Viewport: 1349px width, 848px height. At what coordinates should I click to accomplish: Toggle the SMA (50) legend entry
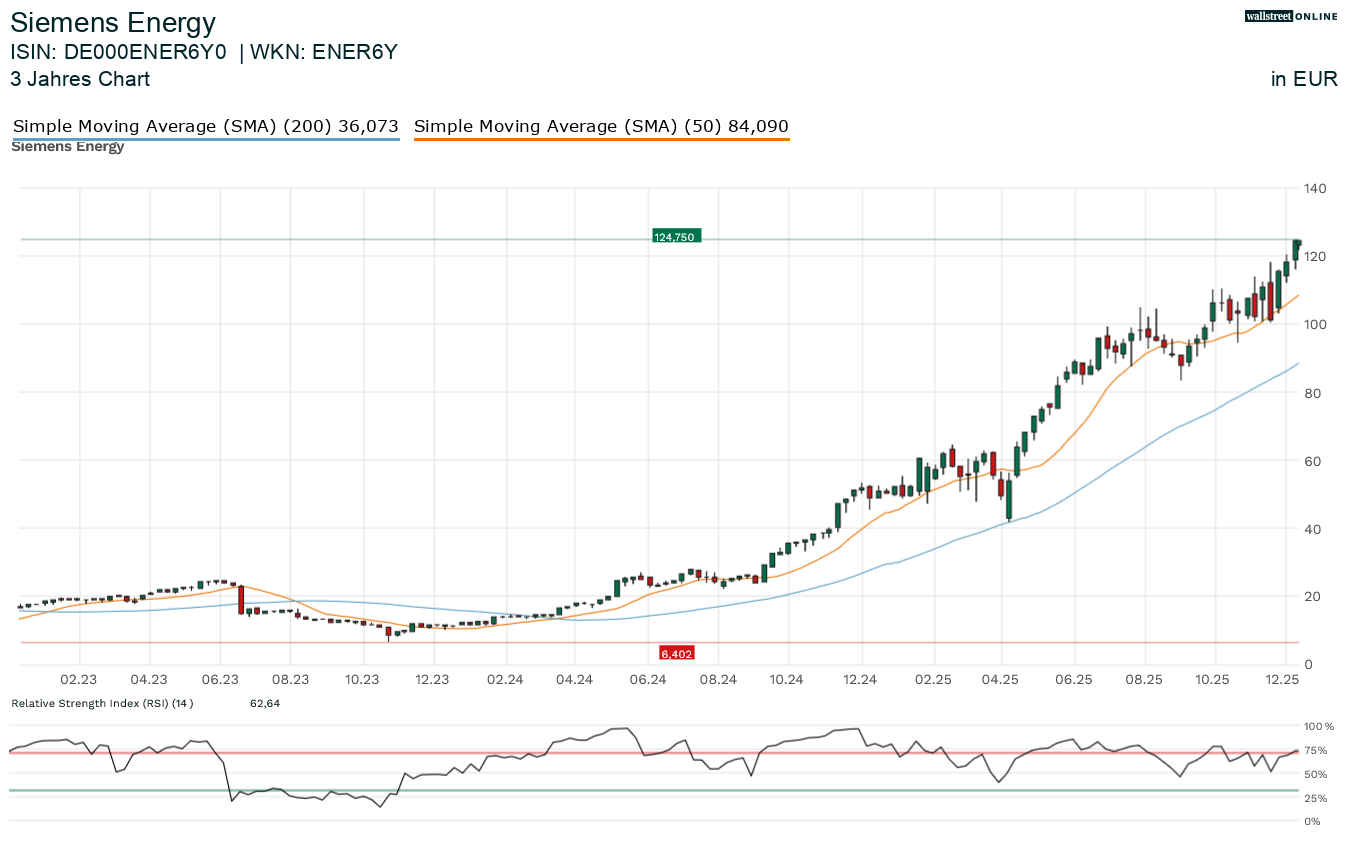601,126
